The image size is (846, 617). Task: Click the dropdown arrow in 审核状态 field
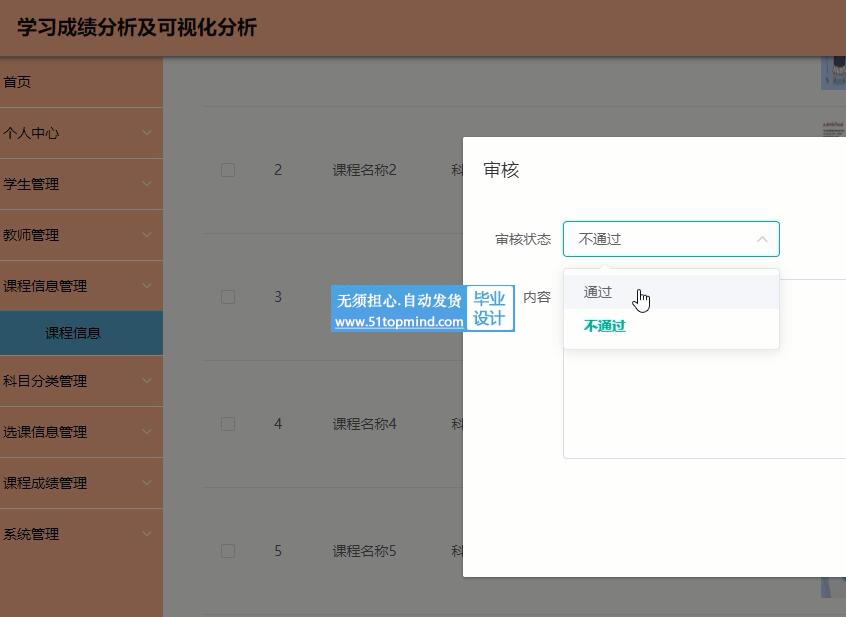tap(762, 239)
